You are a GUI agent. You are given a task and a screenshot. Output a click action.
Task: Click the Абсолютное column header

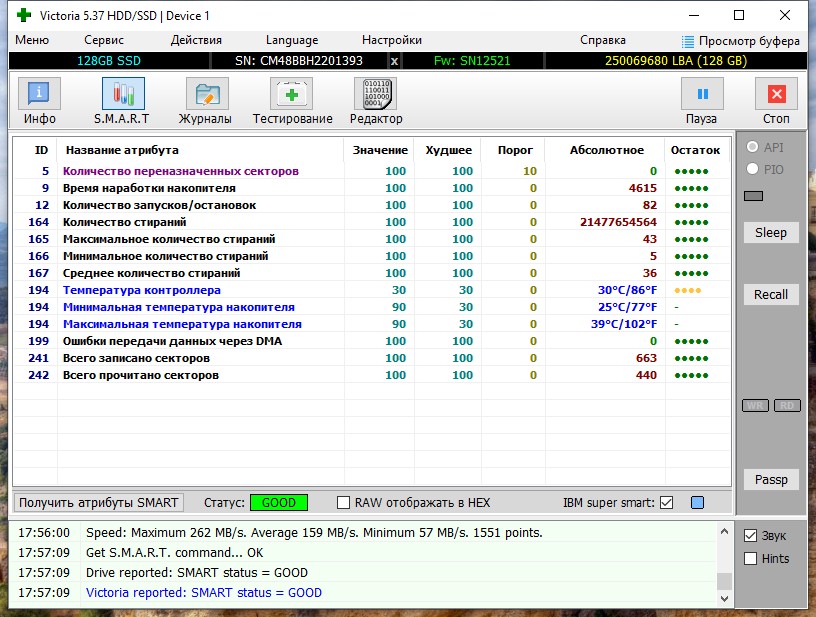[607, 150]
